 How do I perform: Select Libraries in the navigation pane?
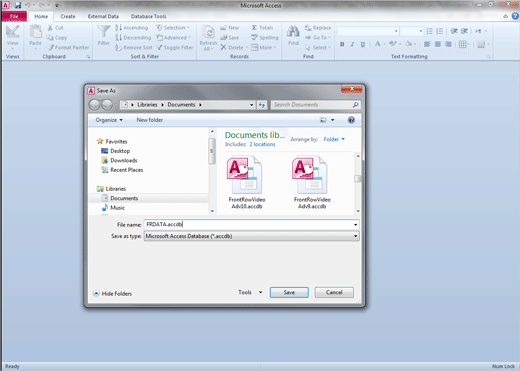[x=116, y=189]
